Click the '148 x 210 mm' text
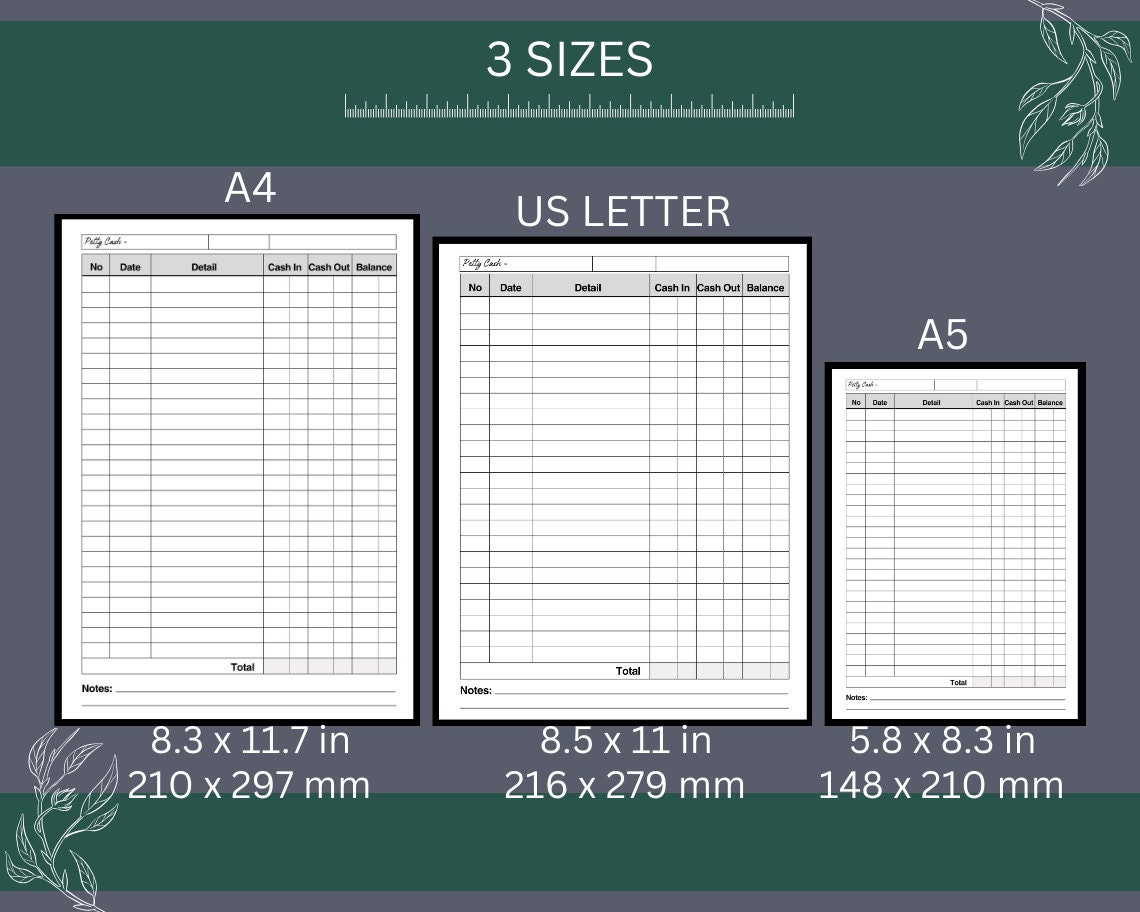Screen dimensions: 1140x912 pyautogui.click(x=941, y=785)
